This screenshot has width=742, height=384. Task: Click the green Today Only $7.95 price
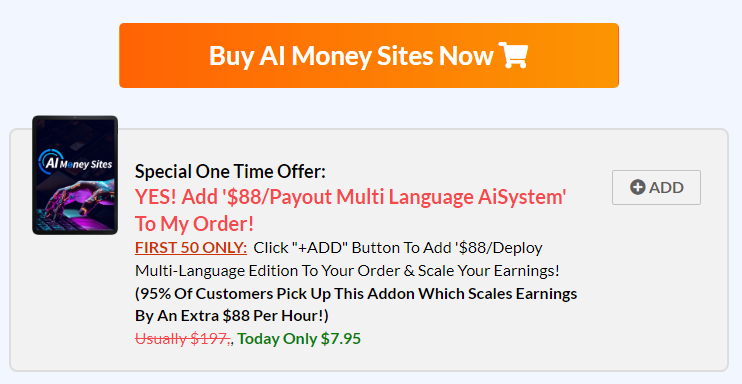point(299,339)
